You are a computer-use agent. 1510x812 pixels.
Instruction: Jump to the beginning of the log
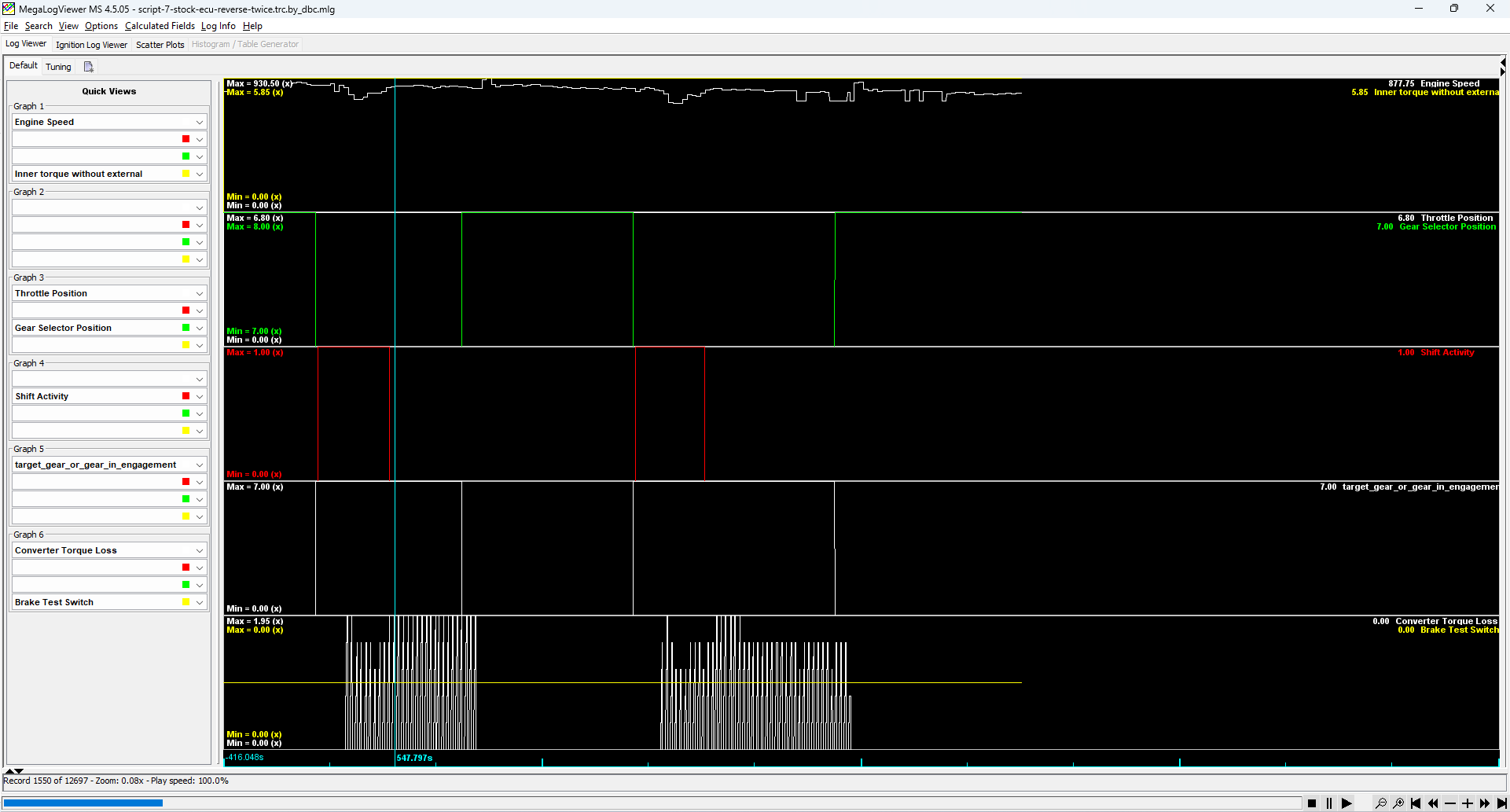(x=1416, y=803)
